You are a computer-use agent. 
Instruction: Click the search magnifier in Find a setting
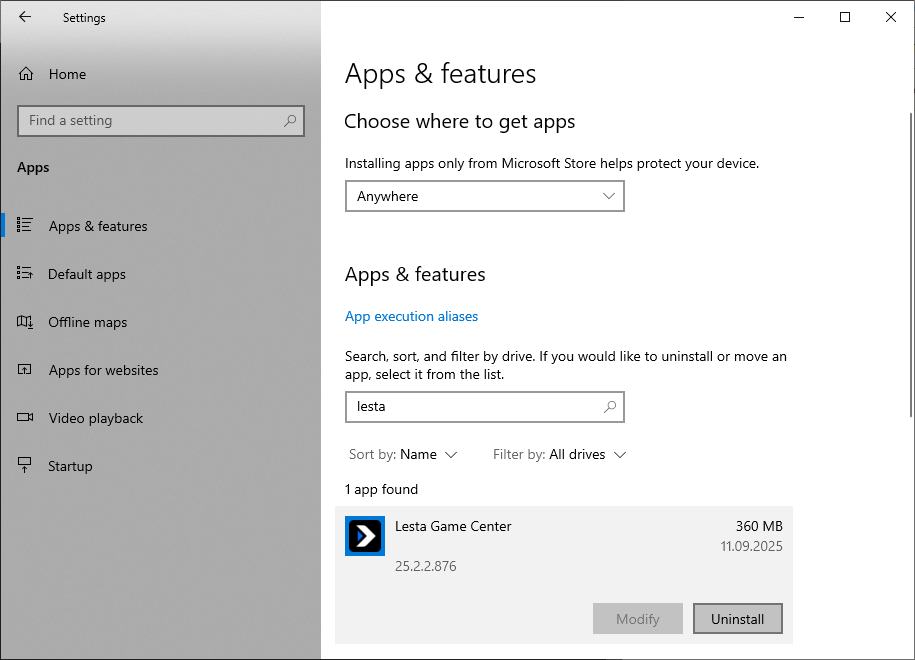pyautogui.click(x=290, y=121)
